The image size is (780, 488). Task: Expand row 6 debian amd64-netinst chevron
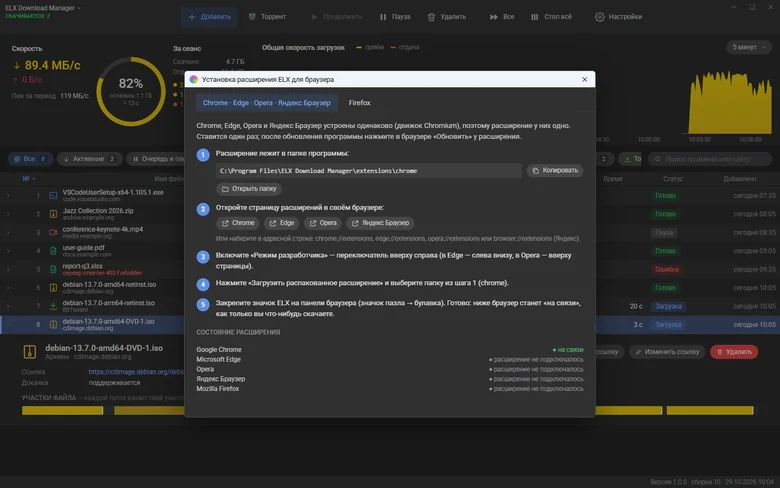click(8, 288)
